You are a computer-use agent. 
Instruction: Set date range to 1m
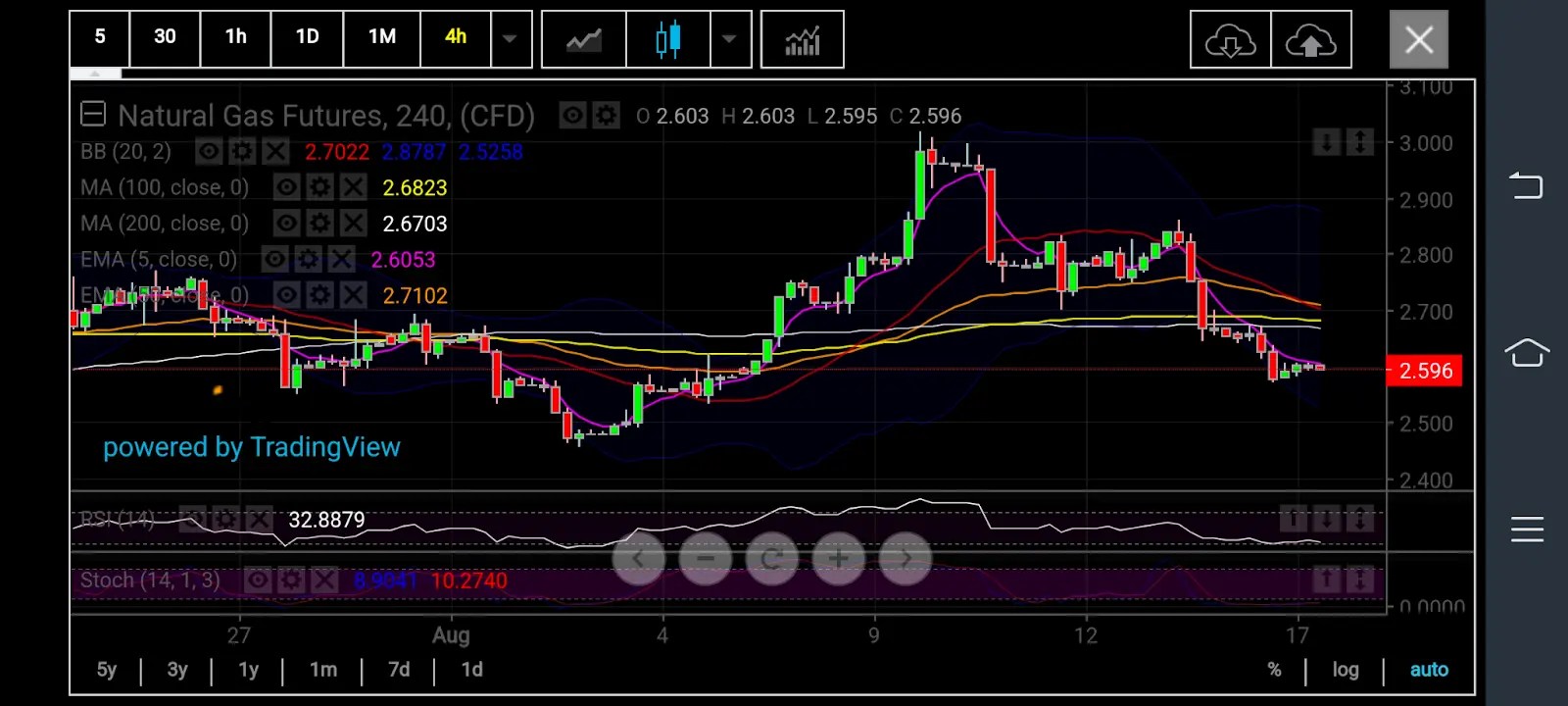pyautogui.click(x=323, y=670)
